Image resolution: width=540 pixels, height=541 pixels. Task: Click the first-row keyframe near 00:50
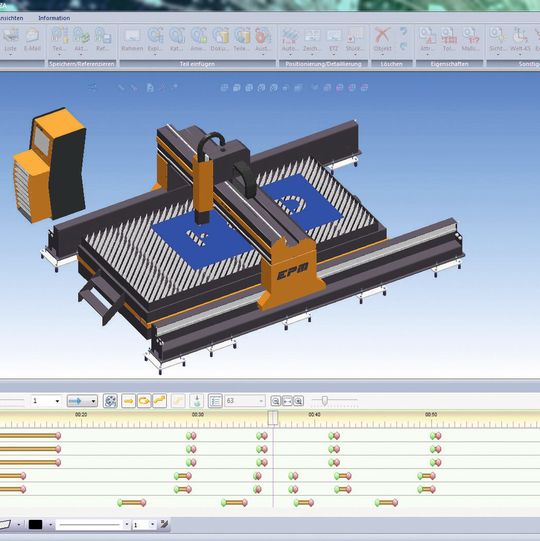click(x=436, y=436)
